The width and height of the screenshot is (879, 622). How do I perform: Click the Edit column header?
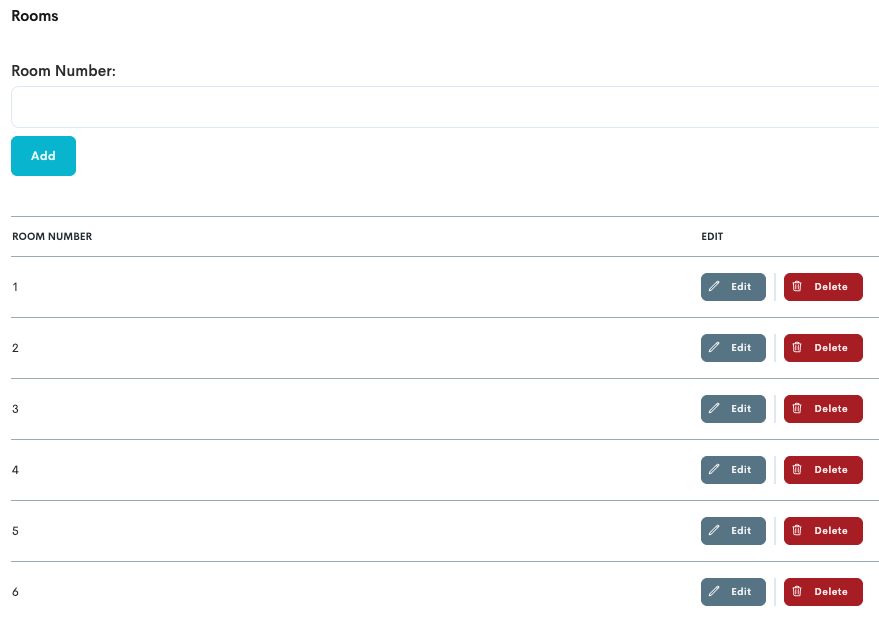pyautogui.click(x=712, y=237)
